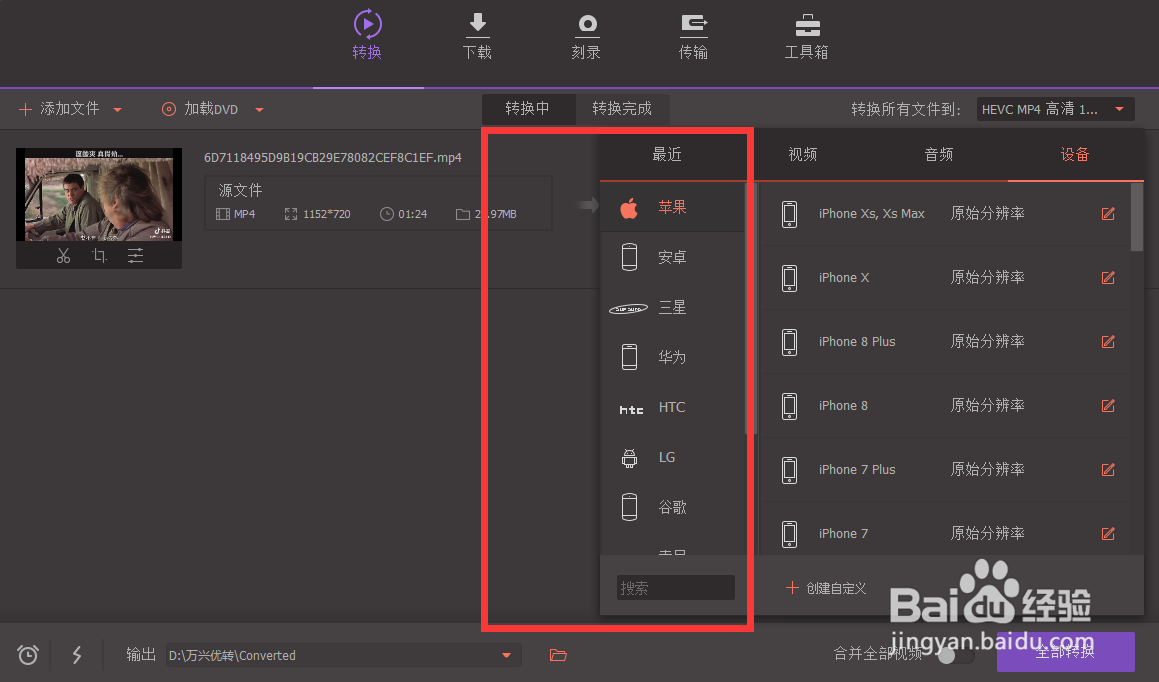Viewport: 1159px width, 682px height.
Task: Open the output folder icon
Action: pos(558,655)
